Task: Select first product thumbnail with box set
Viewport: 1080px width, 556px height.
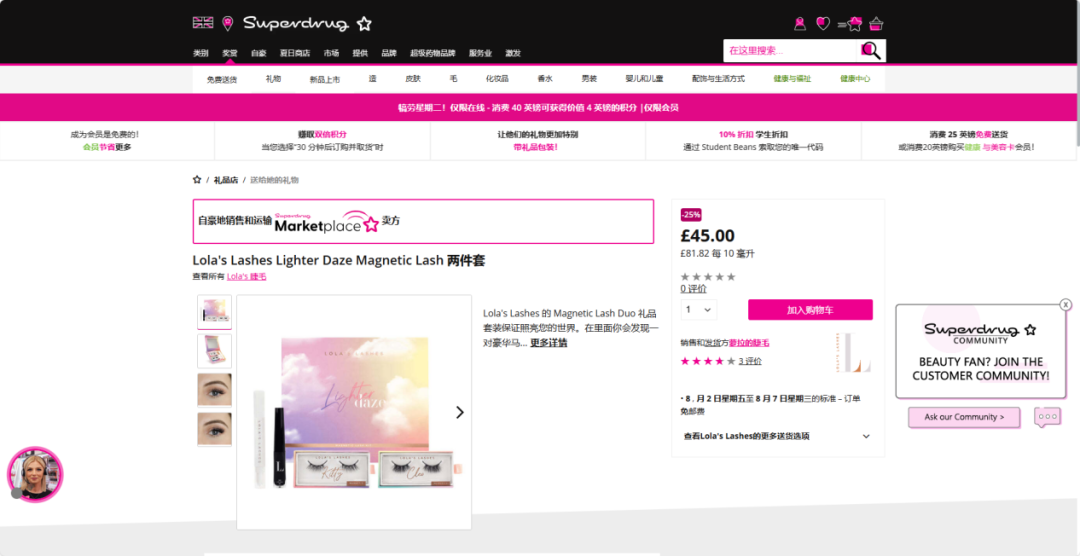Action: [214, 312]
